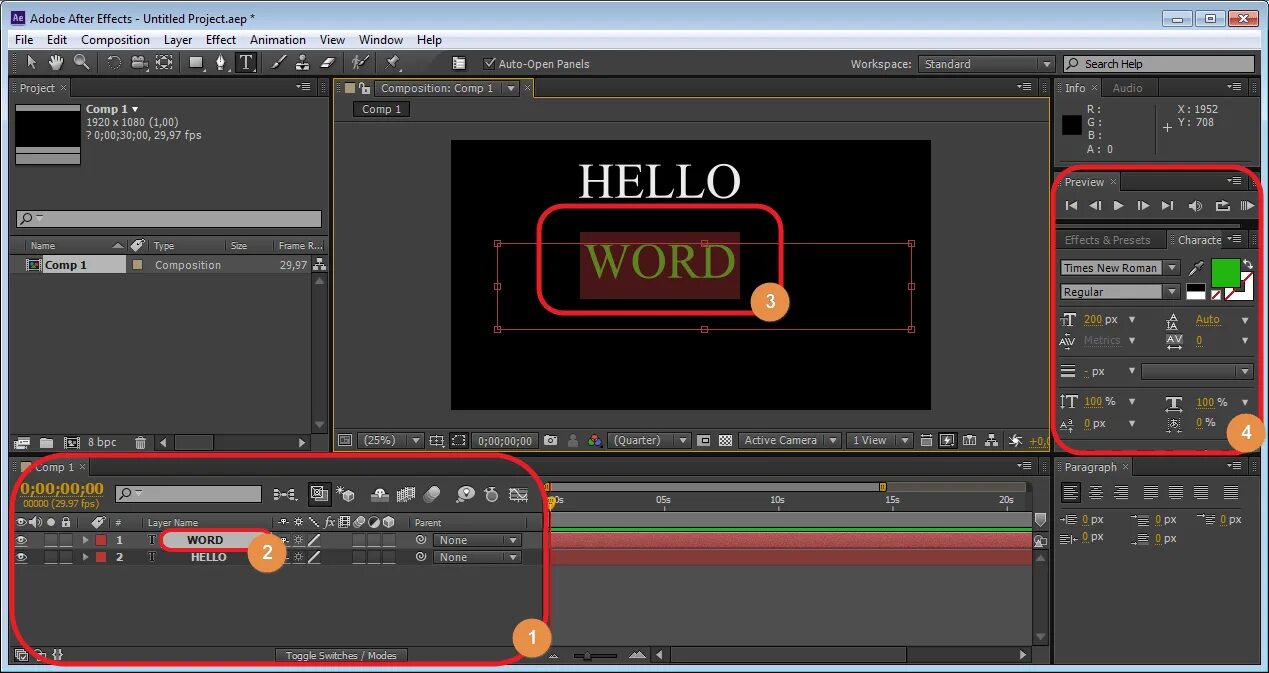The image size is (1269, 673).
Task: Expand the WORD layer properties triangle
Action: 85,540
